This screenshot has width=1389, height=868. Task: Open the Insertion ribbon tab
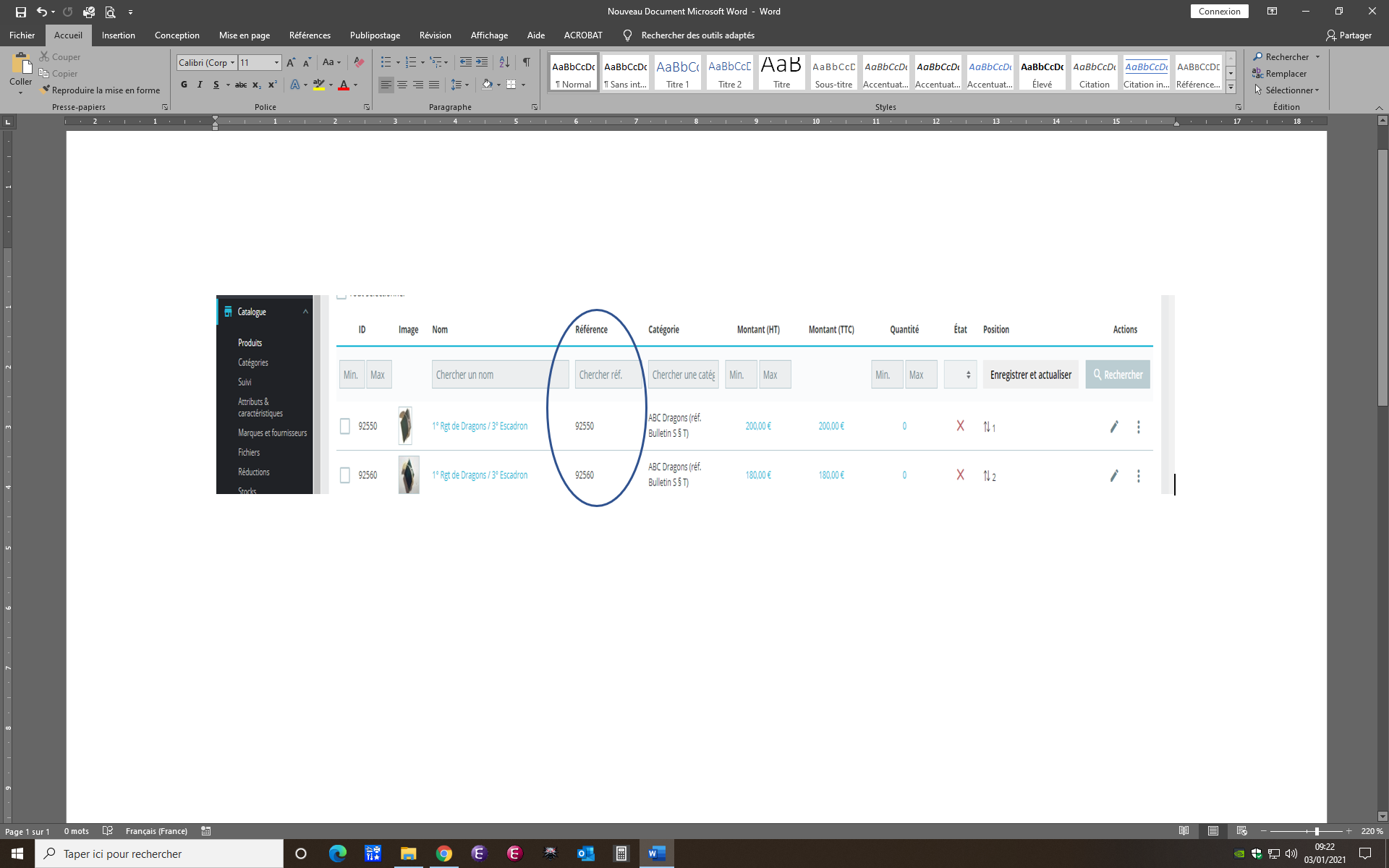[x=118, y=35]
